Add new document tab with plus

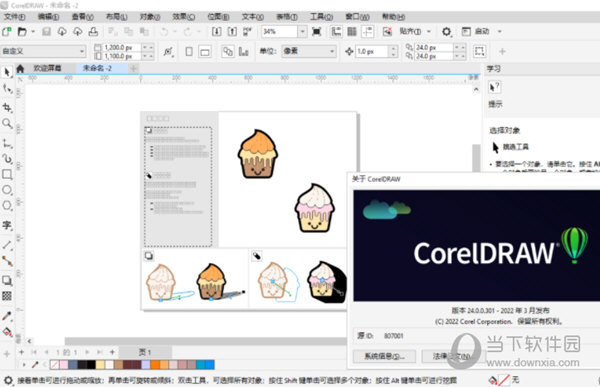(133, 69)
